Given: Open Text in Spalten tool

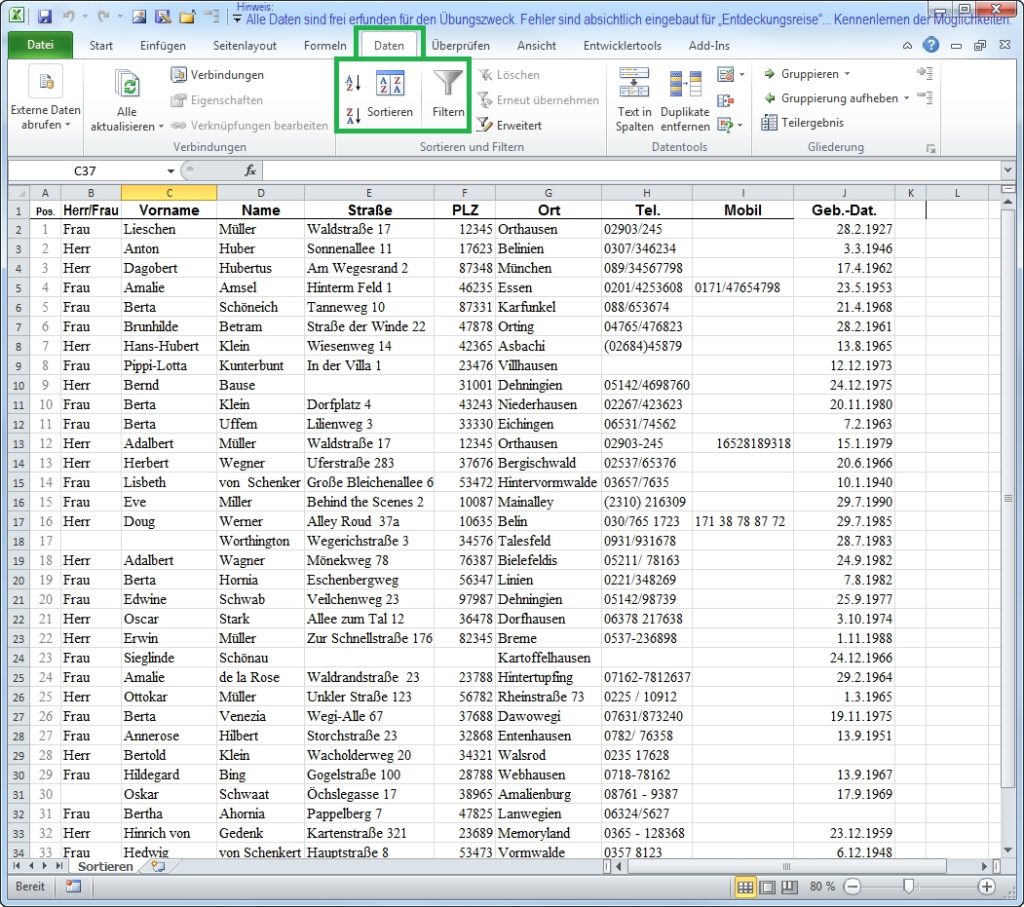Looking at the screenshot, I should coord(634,95).
